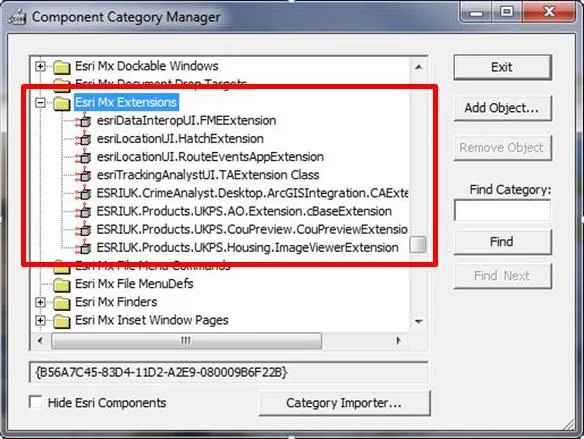Click the horizontal scrollbar left arrow
584x439 pixels.
pyautogui.click(x=40, y=340)
